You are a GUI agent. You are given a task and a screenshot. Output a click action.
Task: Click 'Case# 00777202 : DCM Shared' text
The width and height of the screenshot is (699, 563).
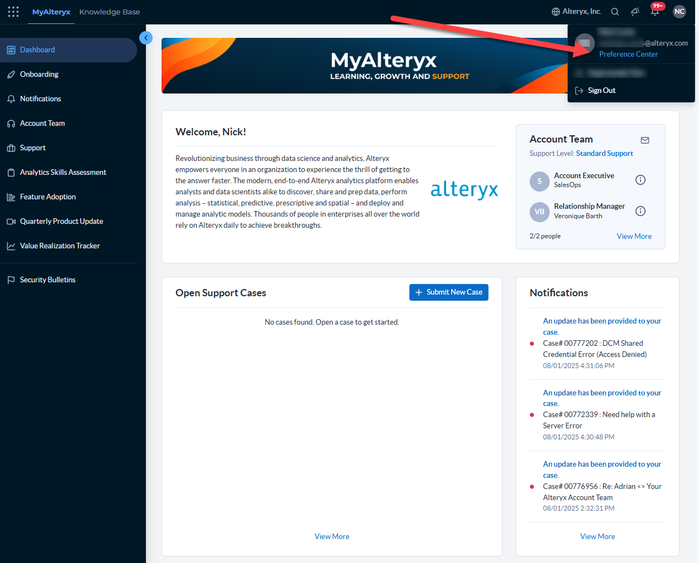click(593, 343)
